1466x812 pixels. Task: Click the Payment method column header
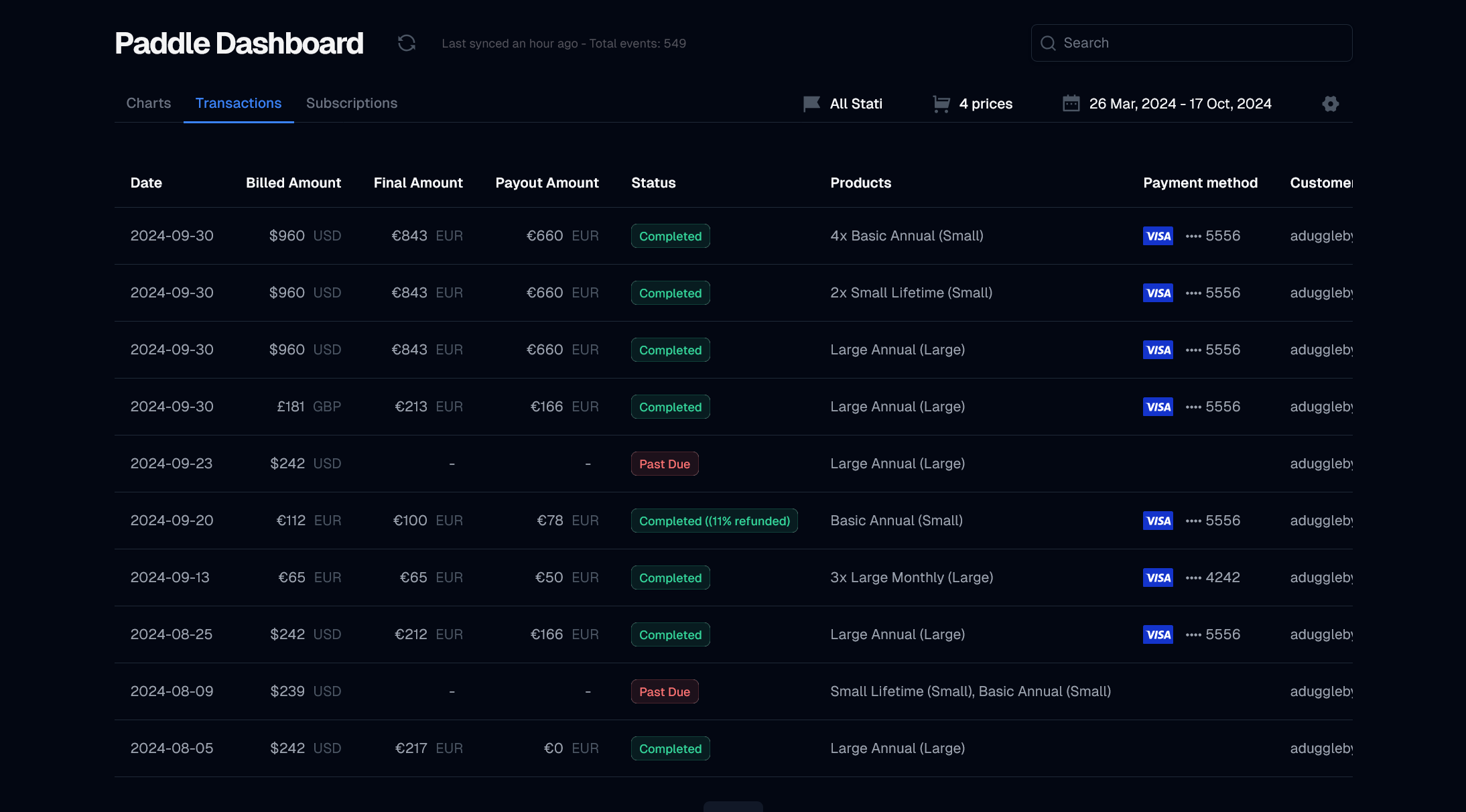(1201, 183)
